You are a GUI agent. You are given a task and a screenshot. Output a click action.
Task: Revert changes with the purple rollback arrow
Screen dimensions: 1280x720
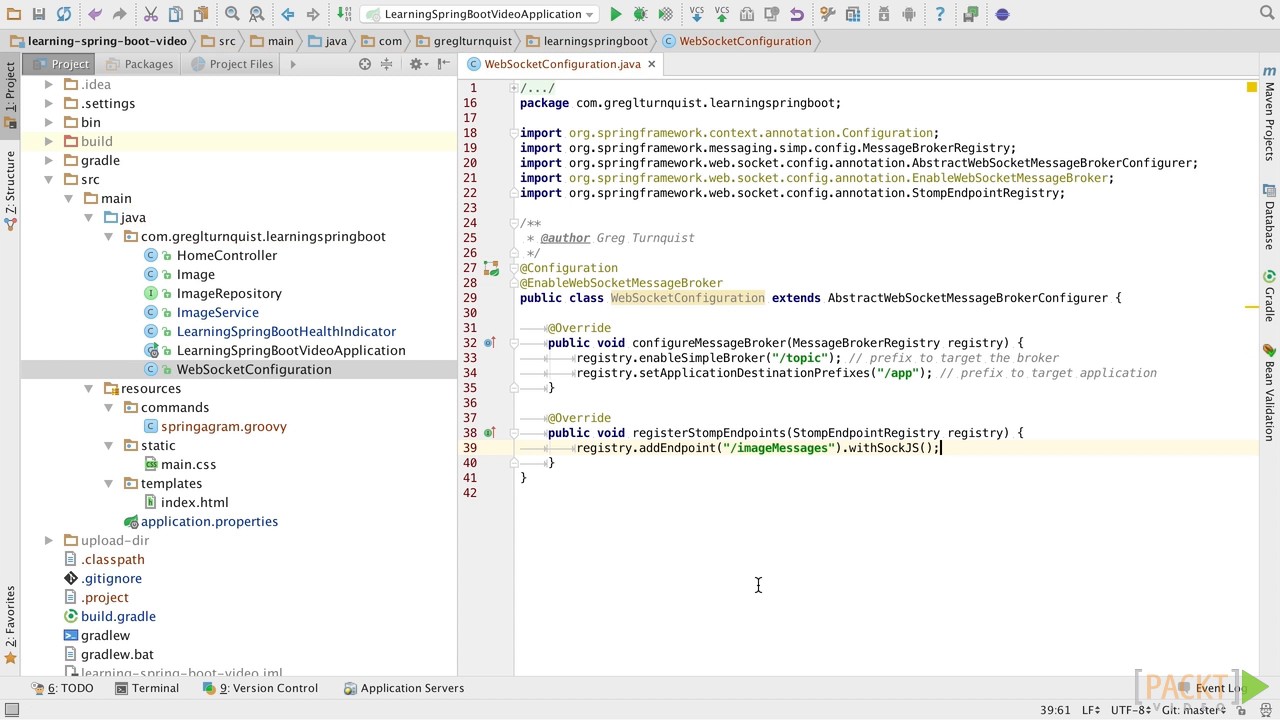coord(797,14)
